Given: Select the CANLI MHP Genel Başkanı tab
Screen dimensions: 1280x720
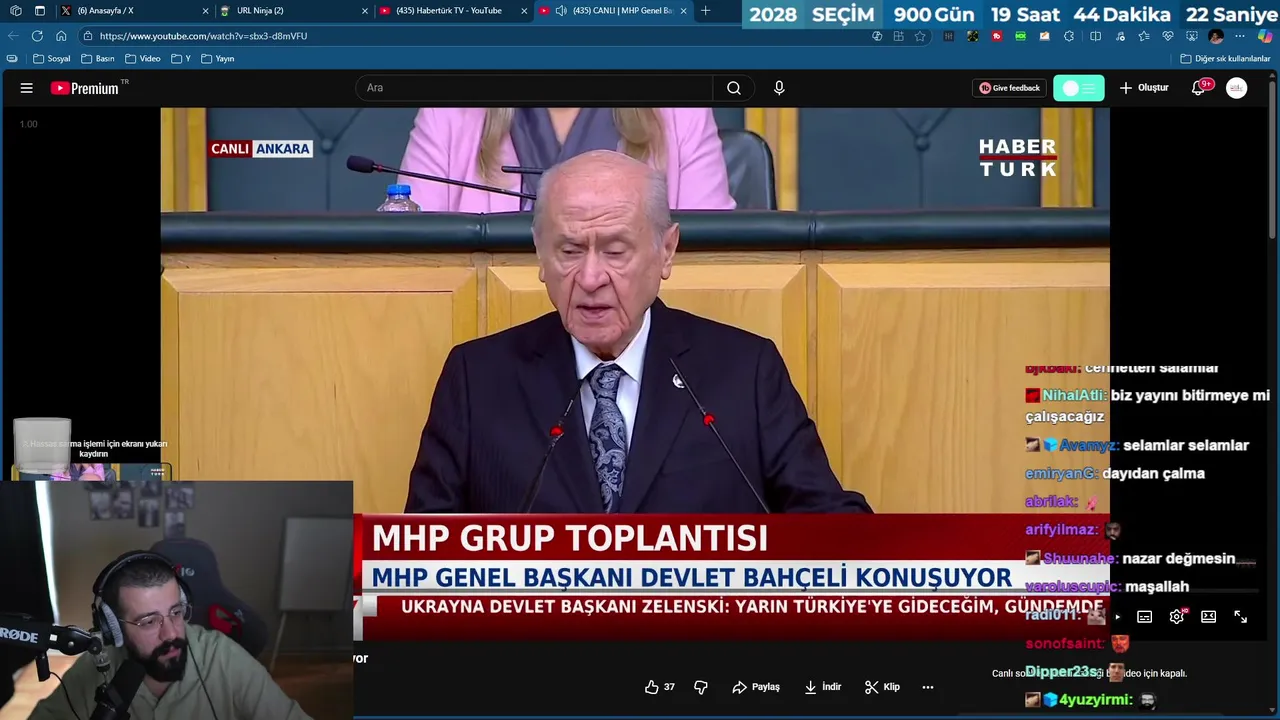Looking at the screenshot, I should (613, 11).
